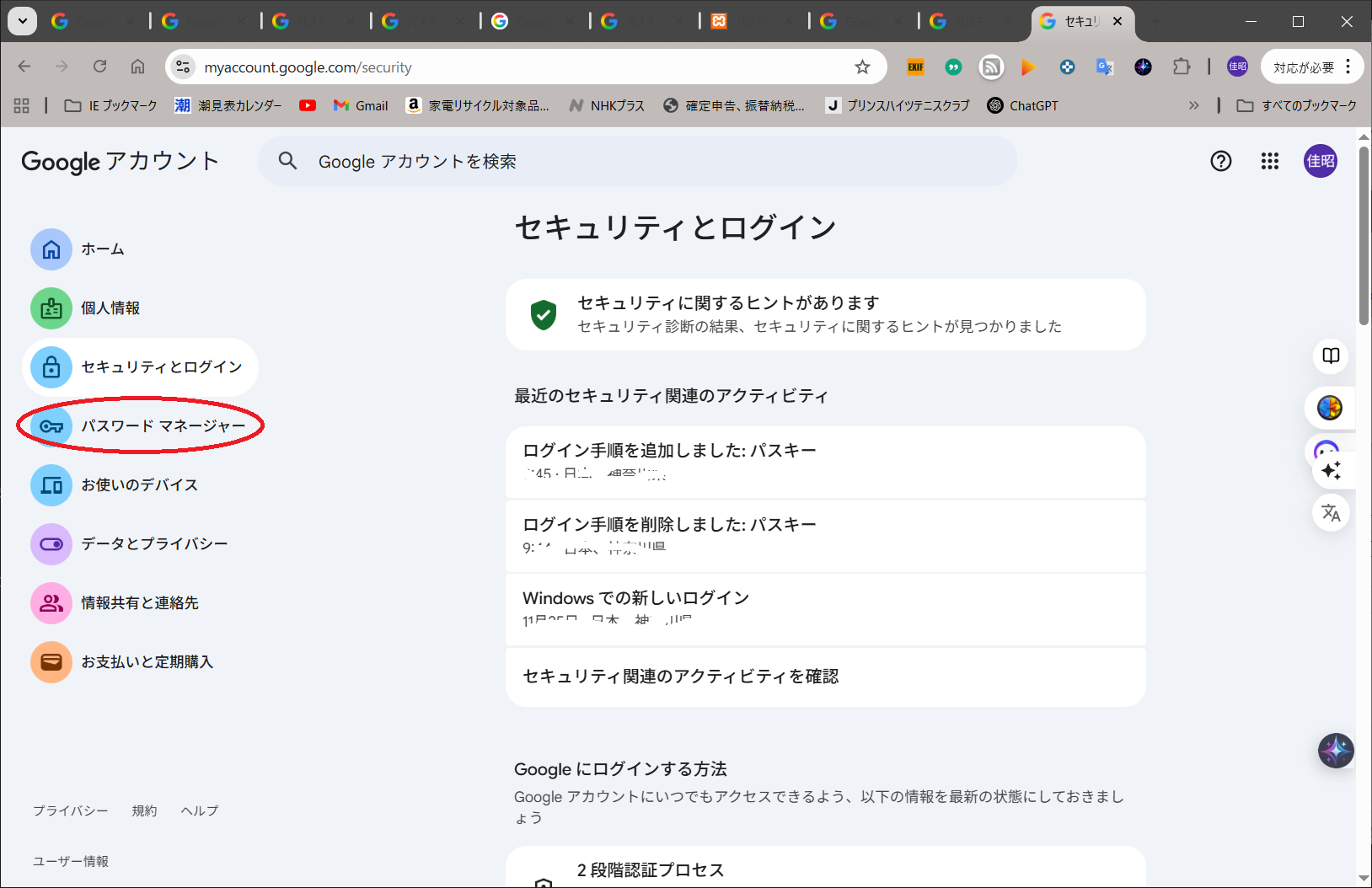1372x888 pixels.
Task: Open 個人情報 page icon
Action: click(x=51, y=308)
